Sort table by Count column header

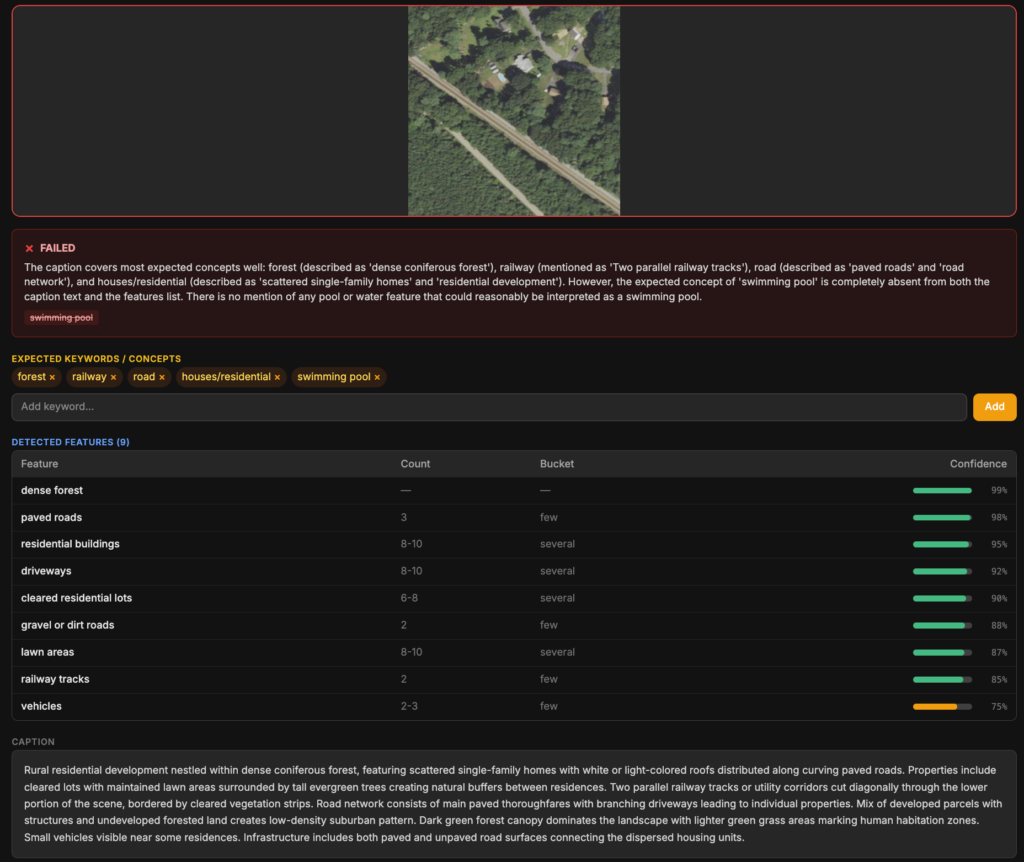415,464
